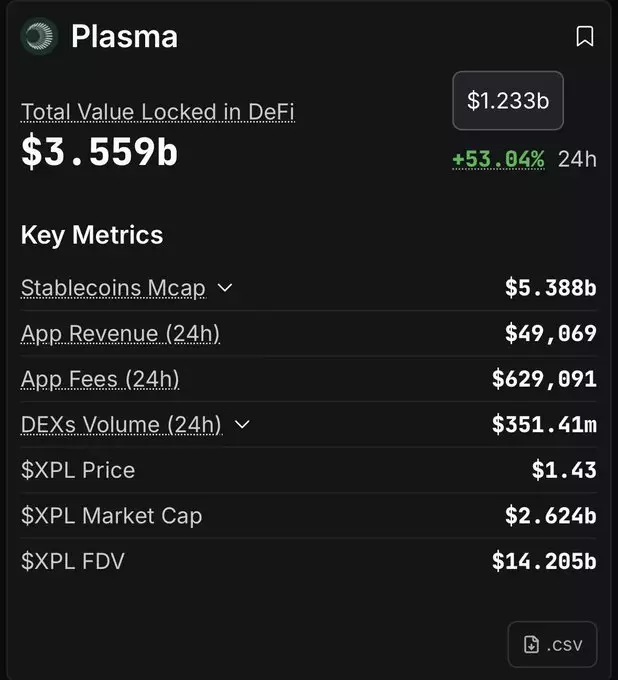Click the $1.233b tooltip box
The height and width of the screenshot is (680, 618).
[508, 100]
